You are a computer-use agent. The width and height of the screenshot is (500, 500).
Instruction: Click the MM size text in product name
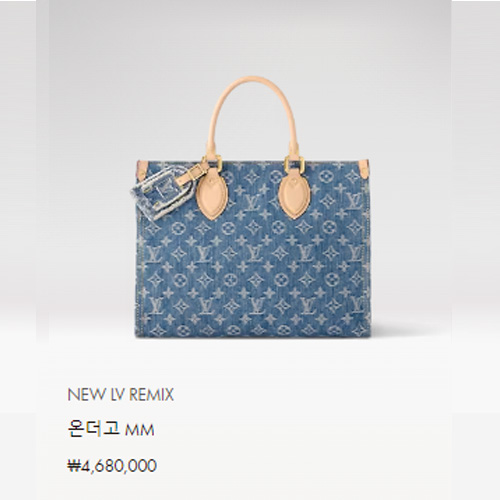click(x=140, y=430)
